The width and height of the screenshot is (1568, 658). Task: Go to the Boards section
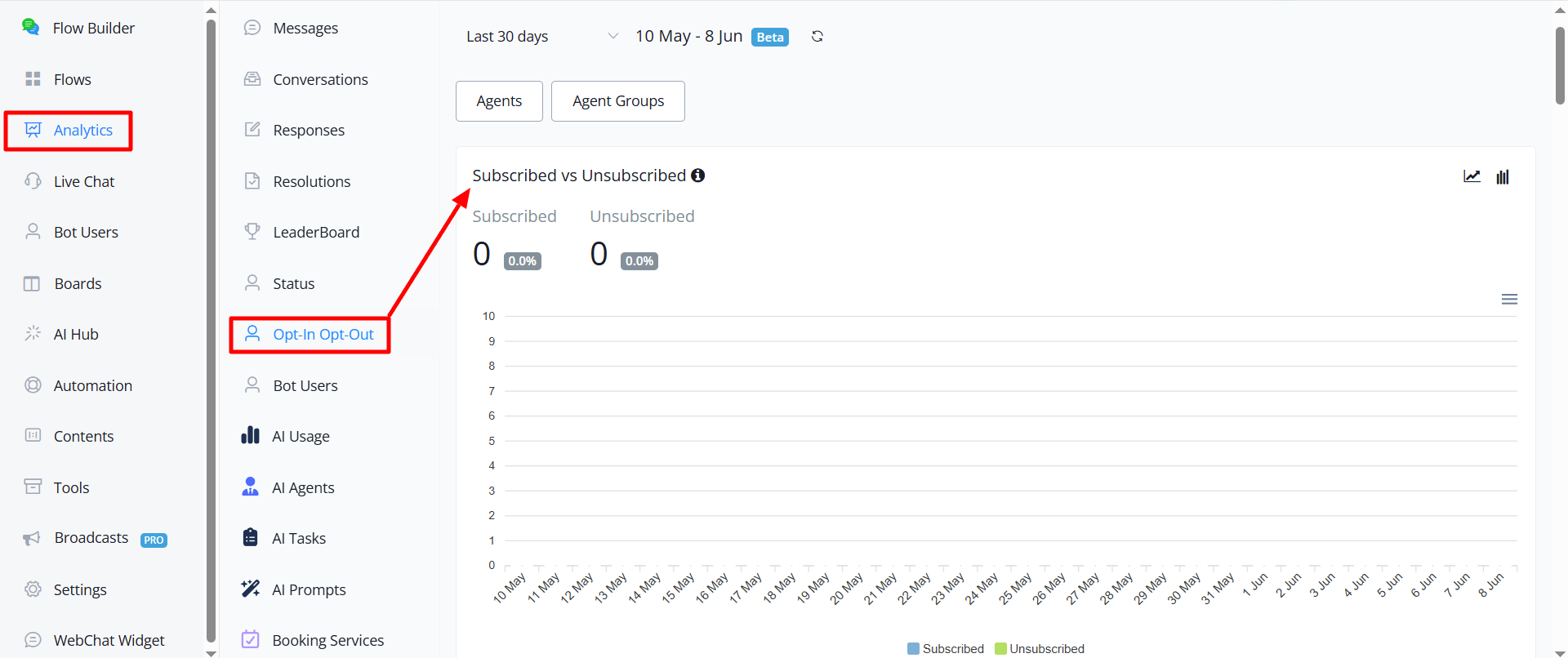pyautogui.click(x=78, y=283)
